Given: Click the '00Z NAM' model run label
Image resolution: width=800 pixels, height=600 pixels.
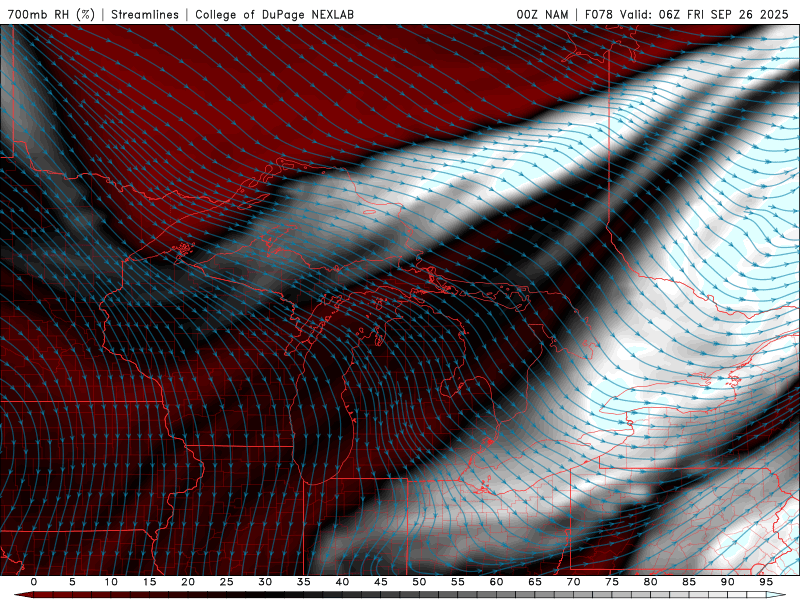Looking at the screenshot, I should [542, 14].
